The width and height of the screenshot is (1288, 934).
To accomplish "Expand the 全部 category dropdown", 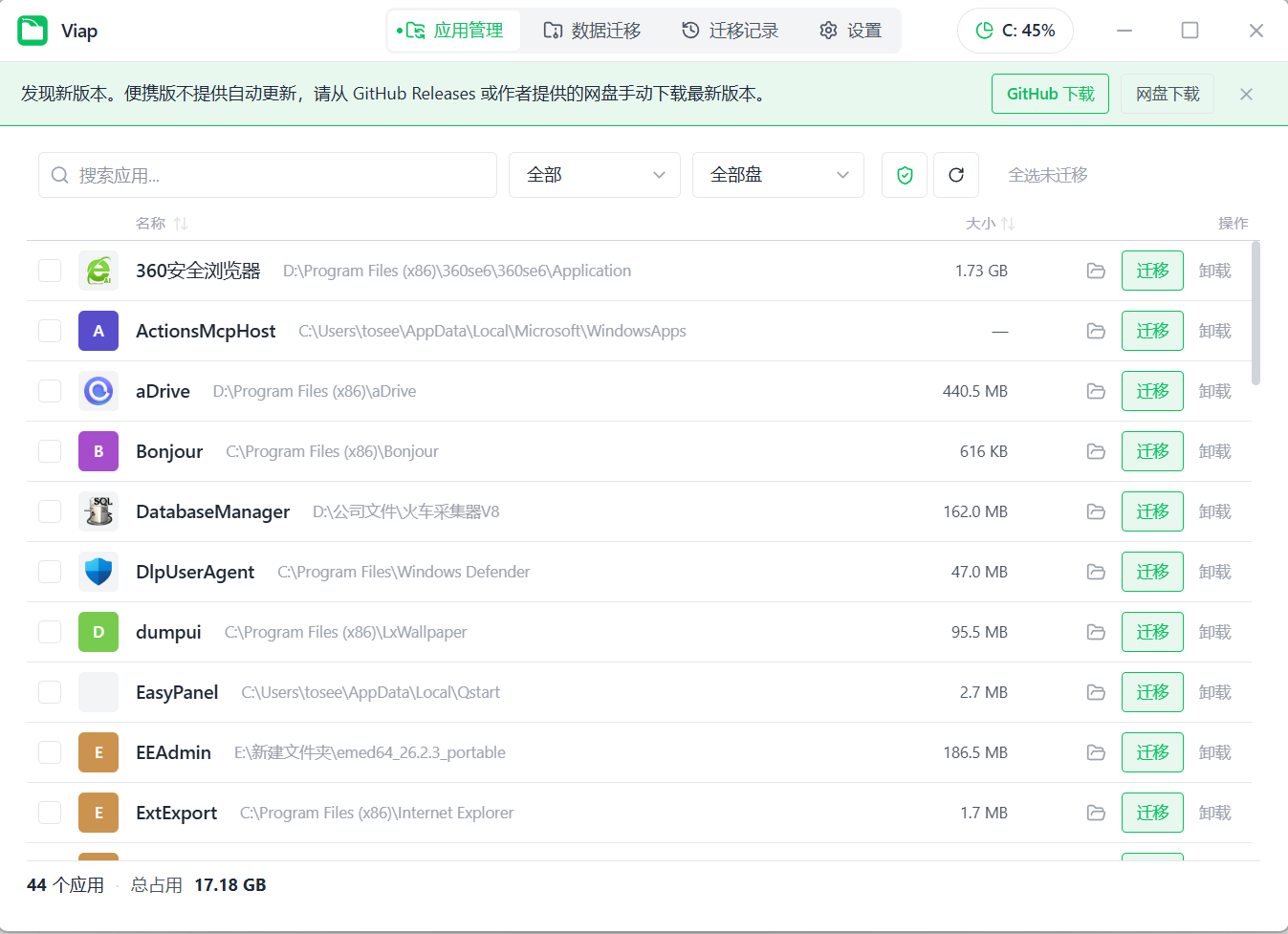I will click(x=595, y=175).
